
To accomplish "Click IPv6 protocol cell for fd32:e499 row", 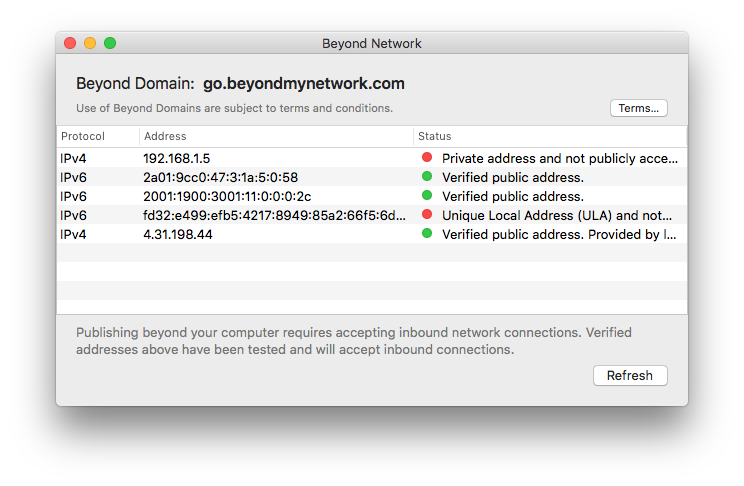I will [73, 215].
